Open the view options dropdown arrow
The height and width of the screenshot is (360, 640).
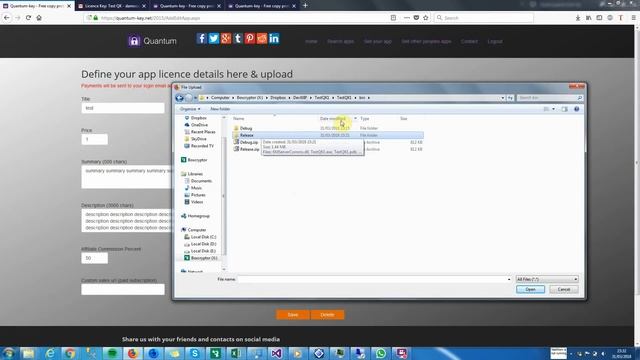click(553, 109)
